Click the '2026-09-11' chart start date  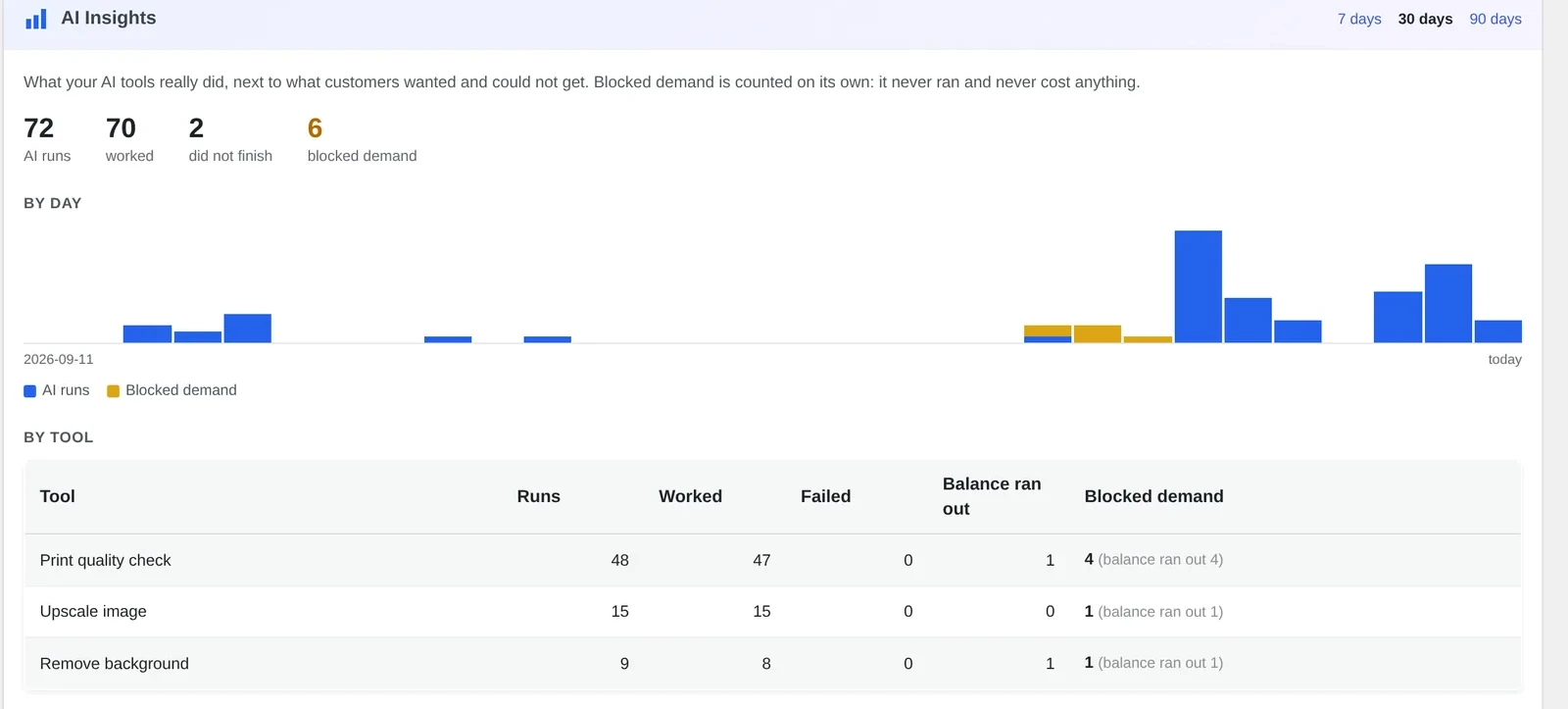point(59,360)
